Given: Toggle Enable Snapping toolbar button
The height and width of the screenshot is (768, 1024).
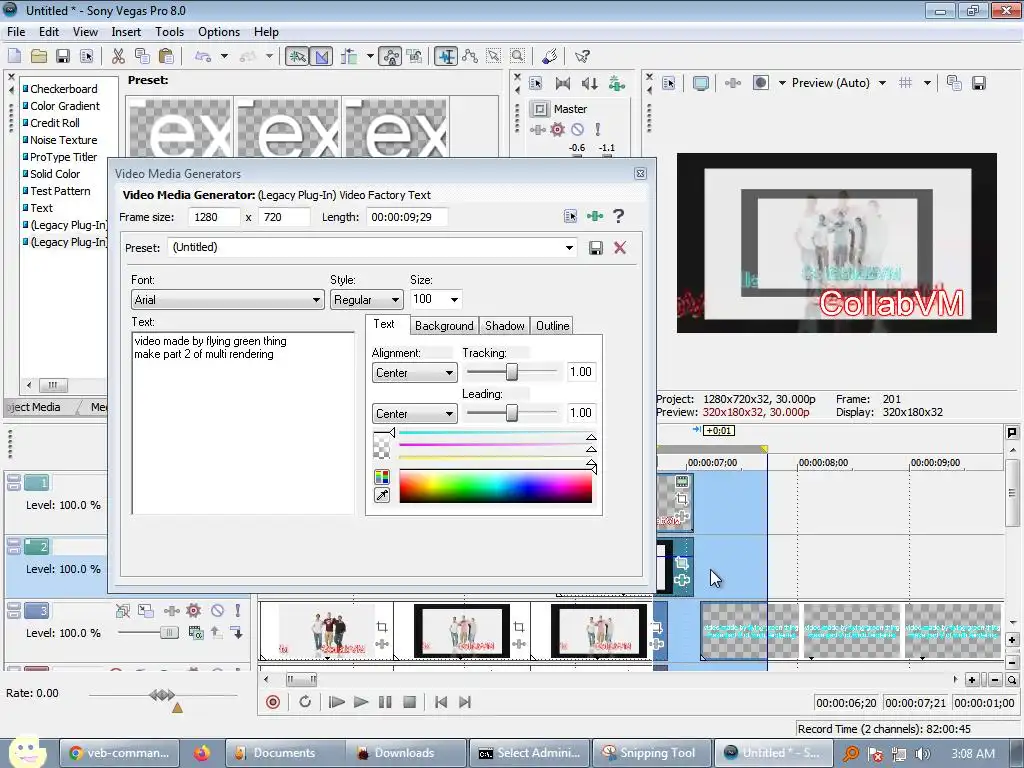Looking at the screenshot, I should point(297,56).
